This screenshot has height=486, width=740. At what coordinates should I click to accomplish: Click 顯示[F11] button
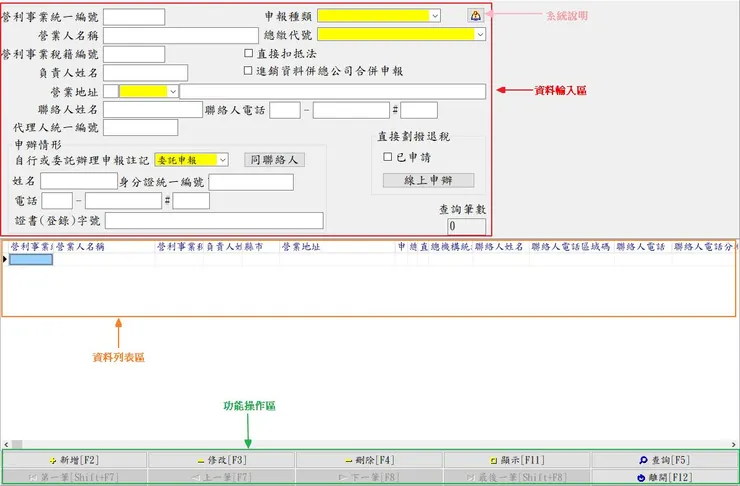point(517,460)
